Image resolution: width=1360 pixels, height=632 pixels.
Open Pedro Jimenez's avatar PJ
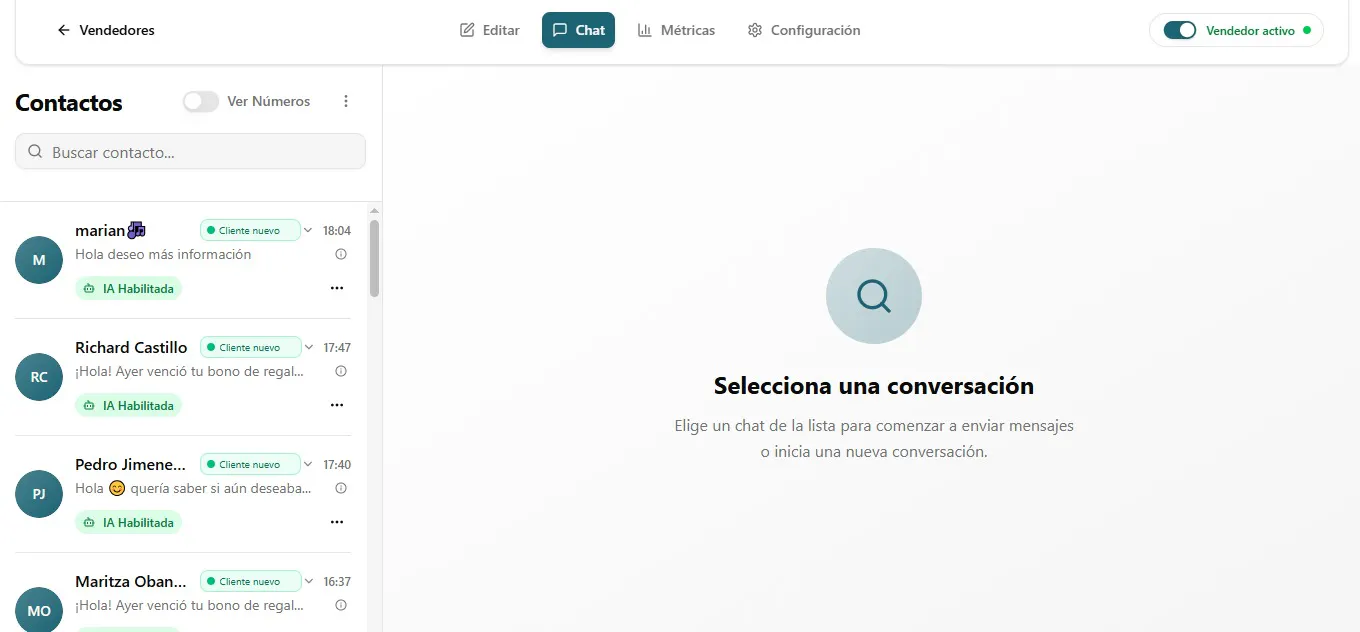39,494
